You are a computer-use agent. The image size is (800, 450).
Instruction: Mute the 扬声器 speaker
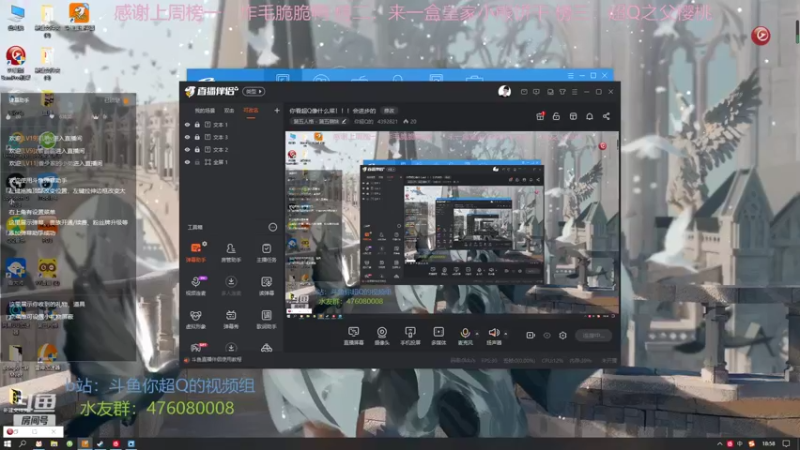[x=493, y=336]
